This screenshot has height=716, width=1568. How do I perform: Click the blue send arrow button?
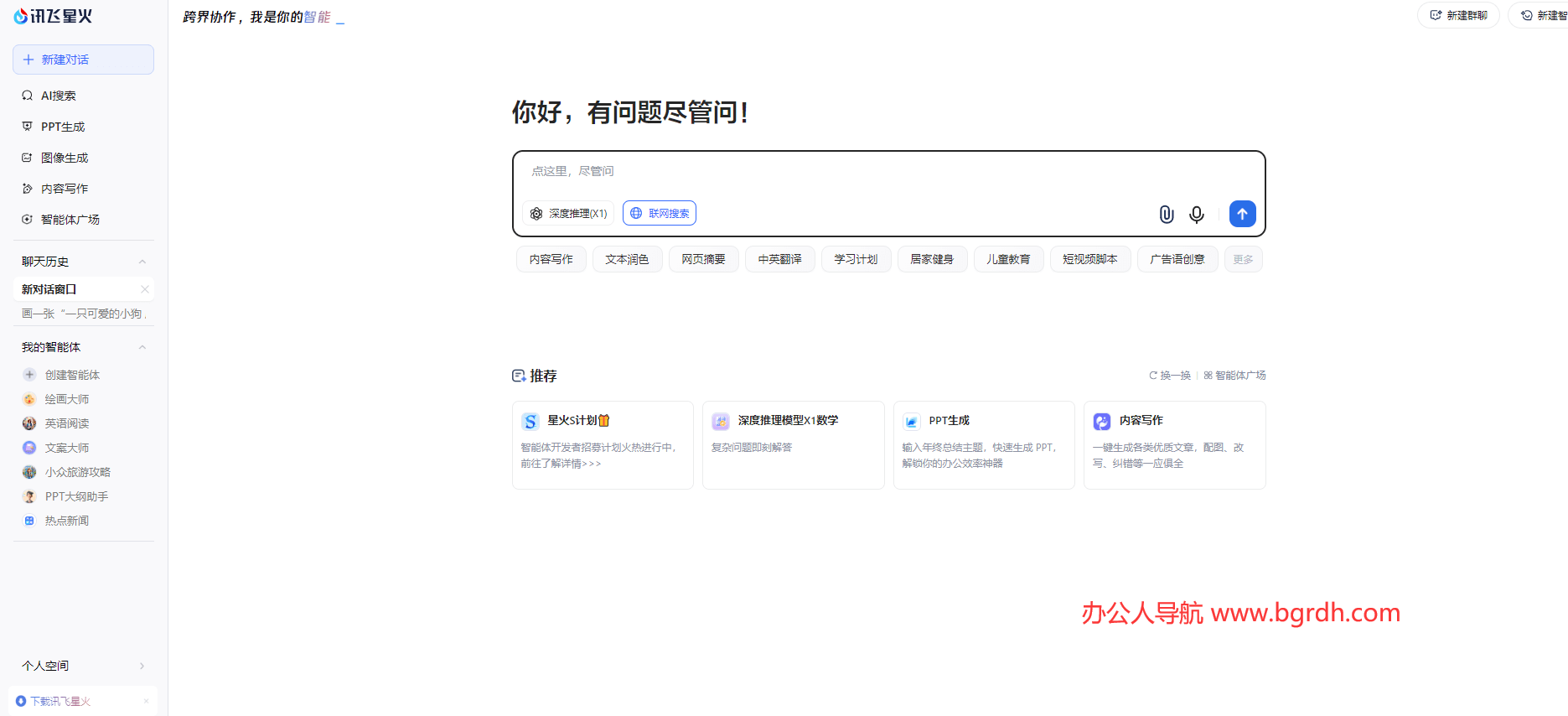pos(1243,214)
